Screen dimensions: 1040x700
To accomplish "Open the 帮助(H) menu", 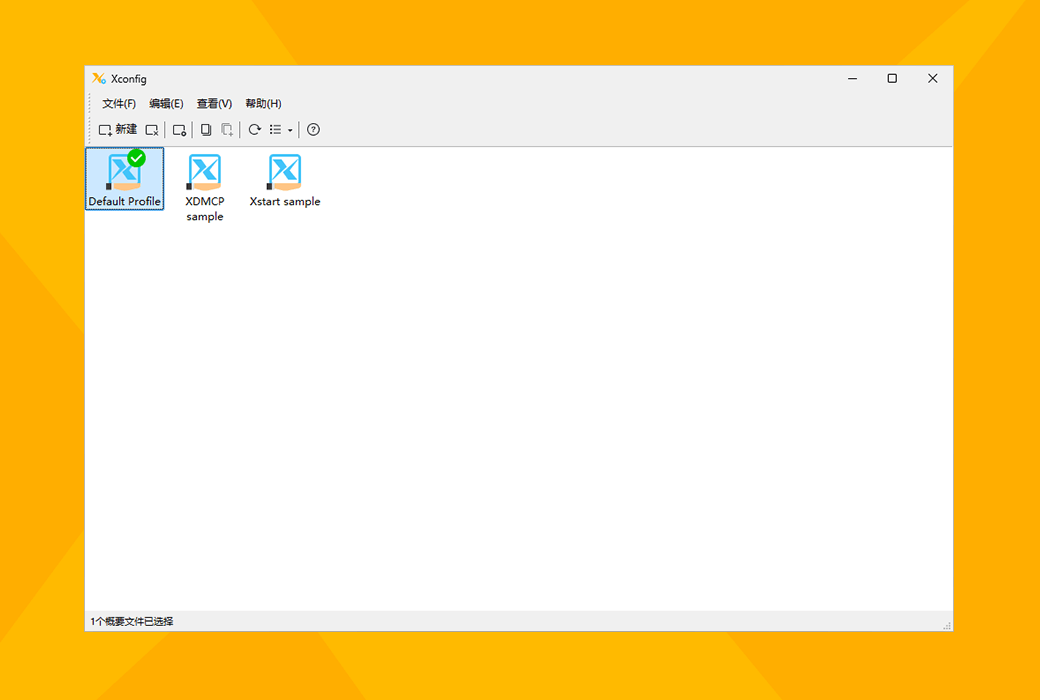I will click(x=263, y=104).
